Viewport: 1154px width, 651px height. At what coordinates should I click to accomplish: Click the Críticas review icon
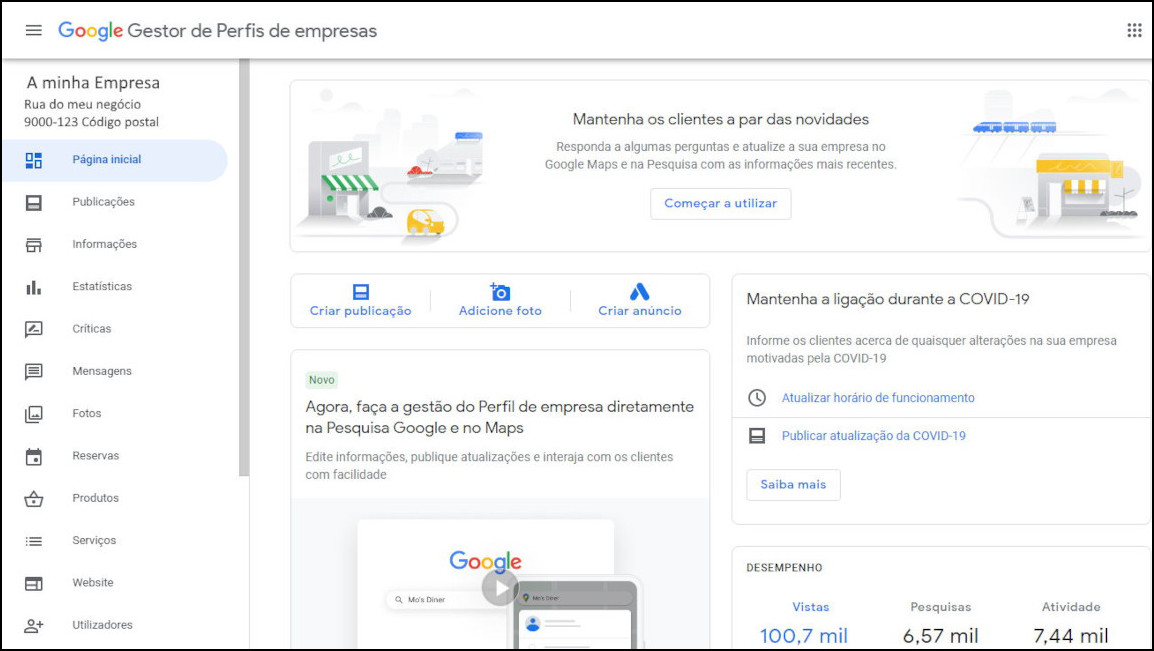(x=34, y=330)
